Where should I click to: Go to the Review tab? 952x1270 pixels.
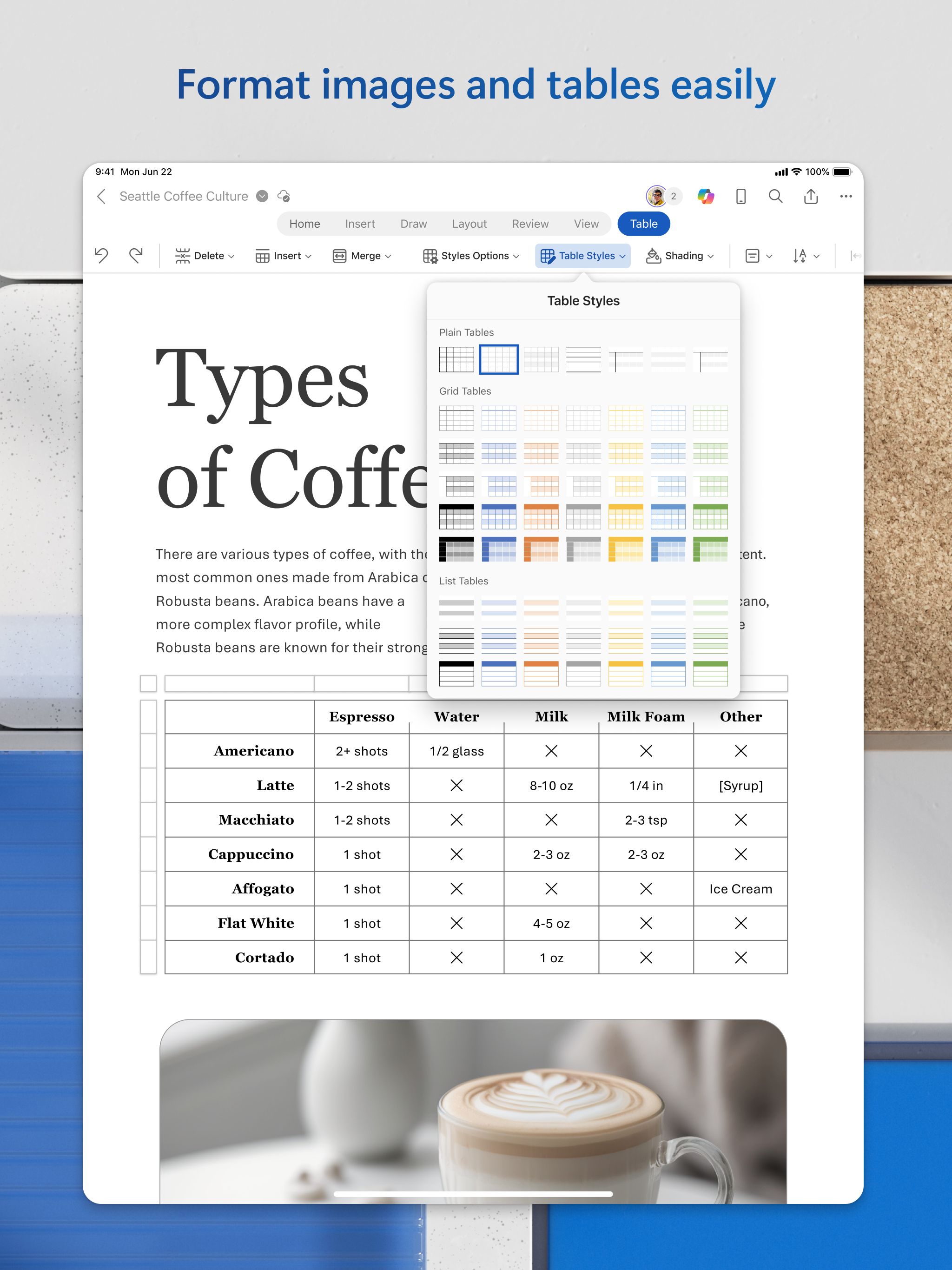click(x=530, y=224)
